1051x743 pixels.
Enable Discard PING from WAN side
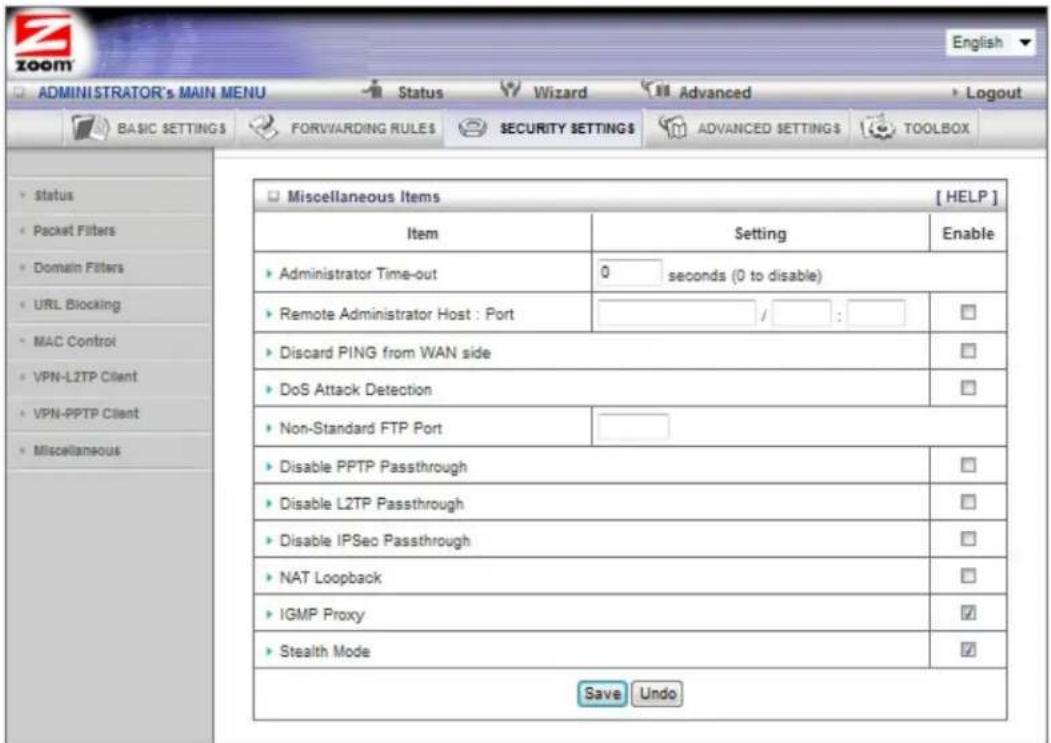968,351
